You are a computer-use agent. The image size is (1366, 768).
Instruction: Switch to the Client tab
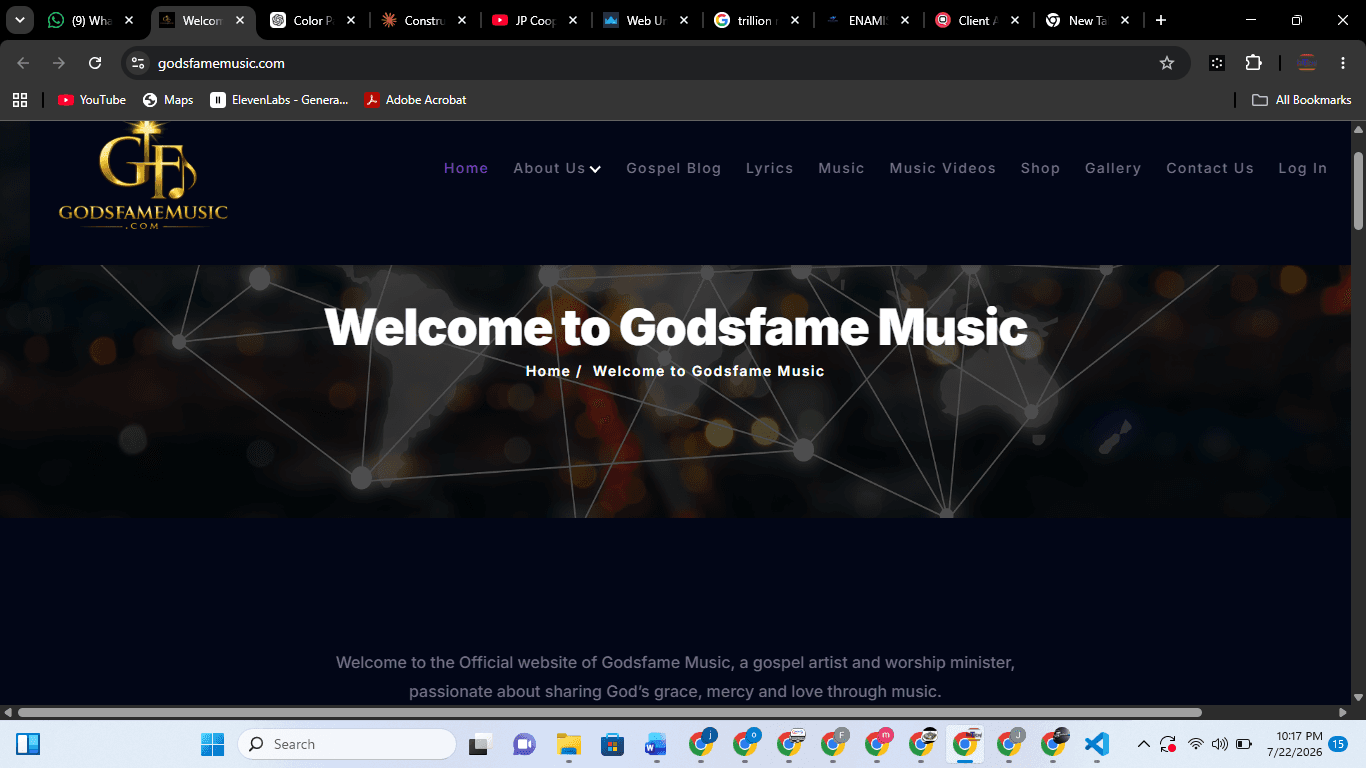[979, 20]
